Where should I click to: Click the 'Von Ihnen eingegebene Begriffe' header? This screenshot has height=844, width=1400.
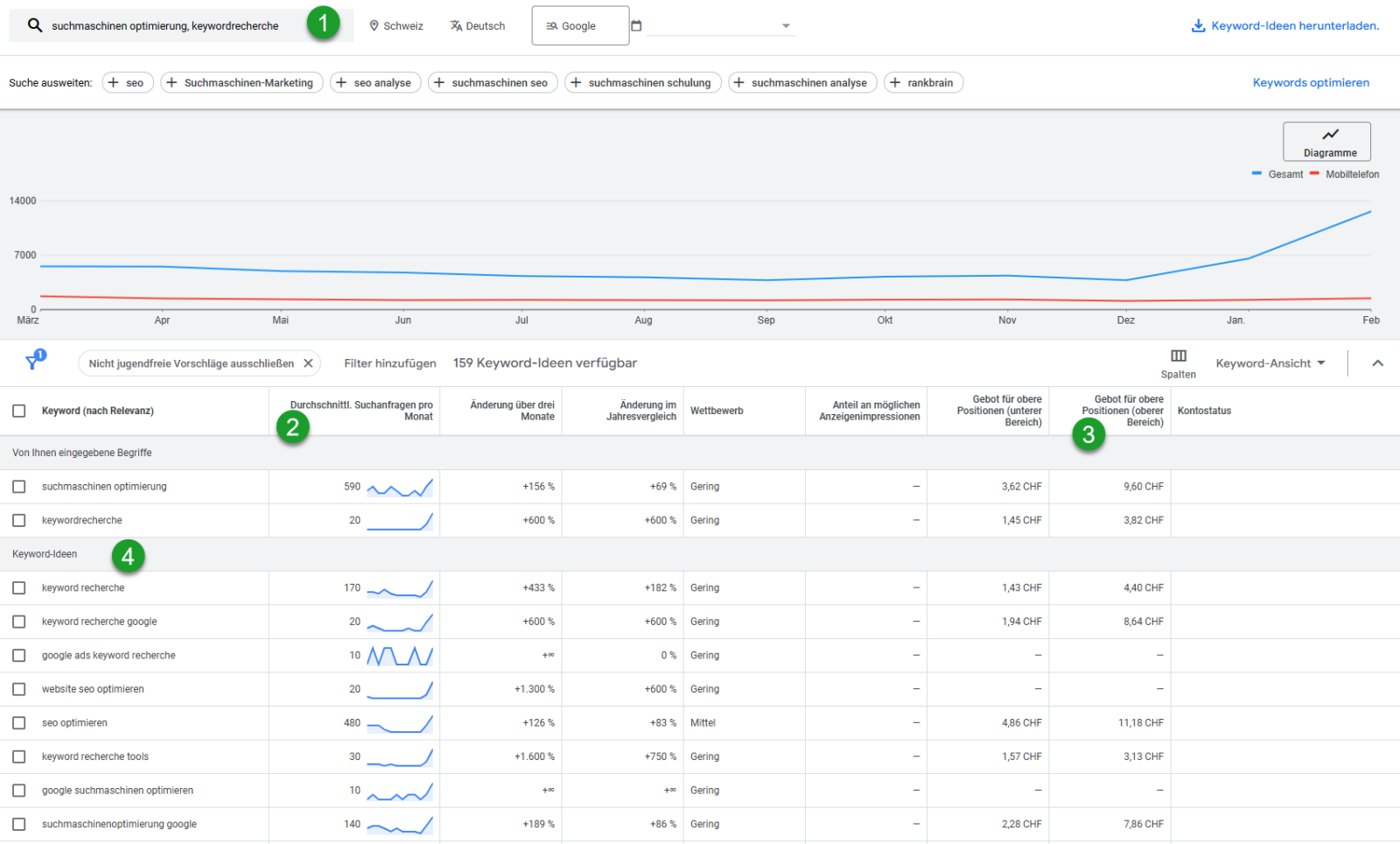click(x=82, y=453)
